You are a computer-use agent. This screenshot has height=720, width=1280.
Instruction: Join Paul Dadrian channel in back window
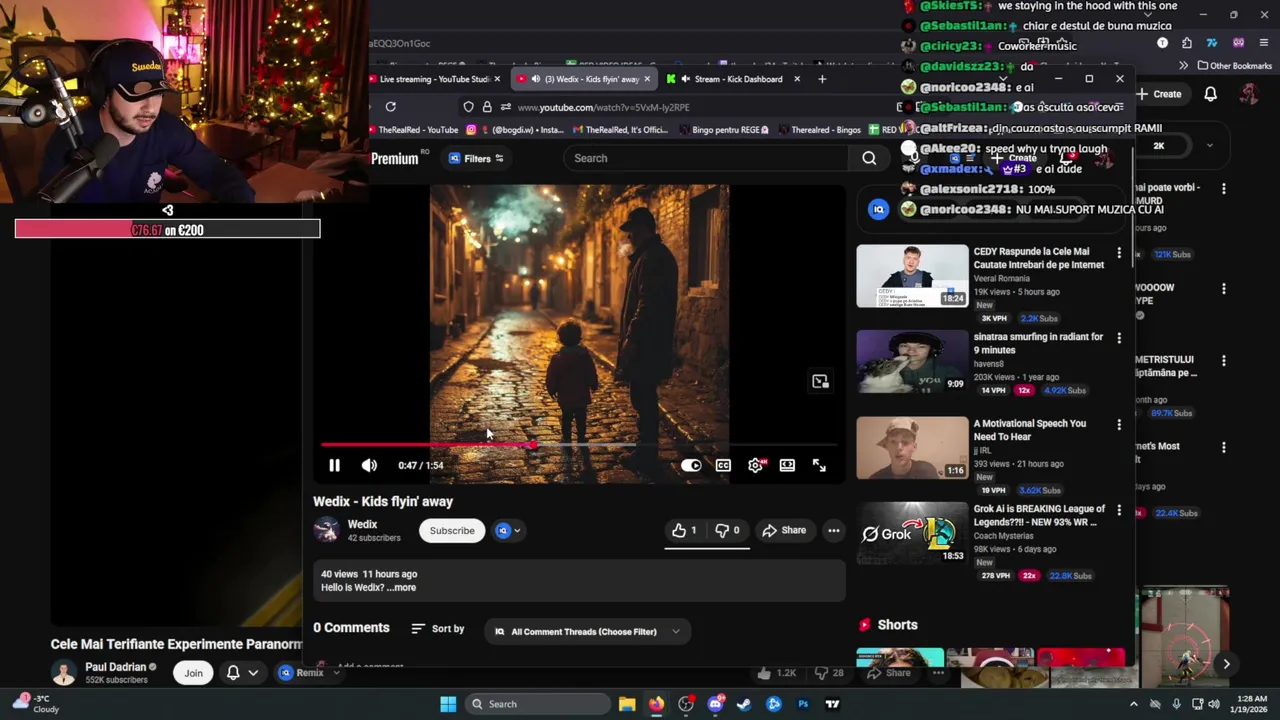[x=193, y=673]
